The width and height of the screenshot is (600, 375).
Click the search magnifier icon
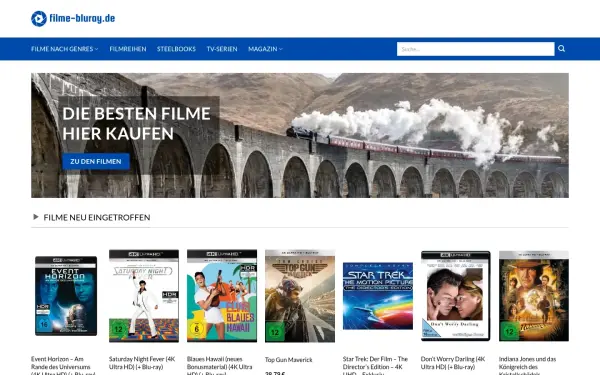coord(561,49)
